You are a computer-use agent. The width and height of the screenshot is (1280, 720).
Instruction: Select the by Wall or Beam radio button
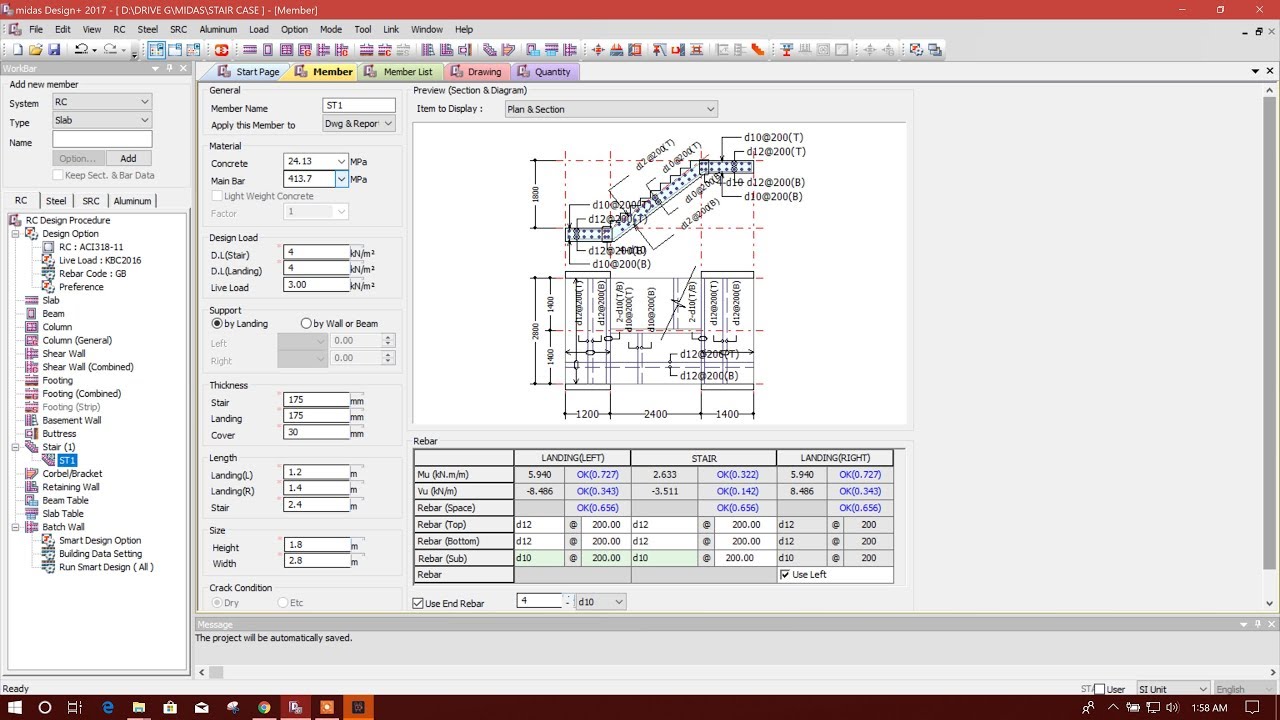(x=306, y=324)
